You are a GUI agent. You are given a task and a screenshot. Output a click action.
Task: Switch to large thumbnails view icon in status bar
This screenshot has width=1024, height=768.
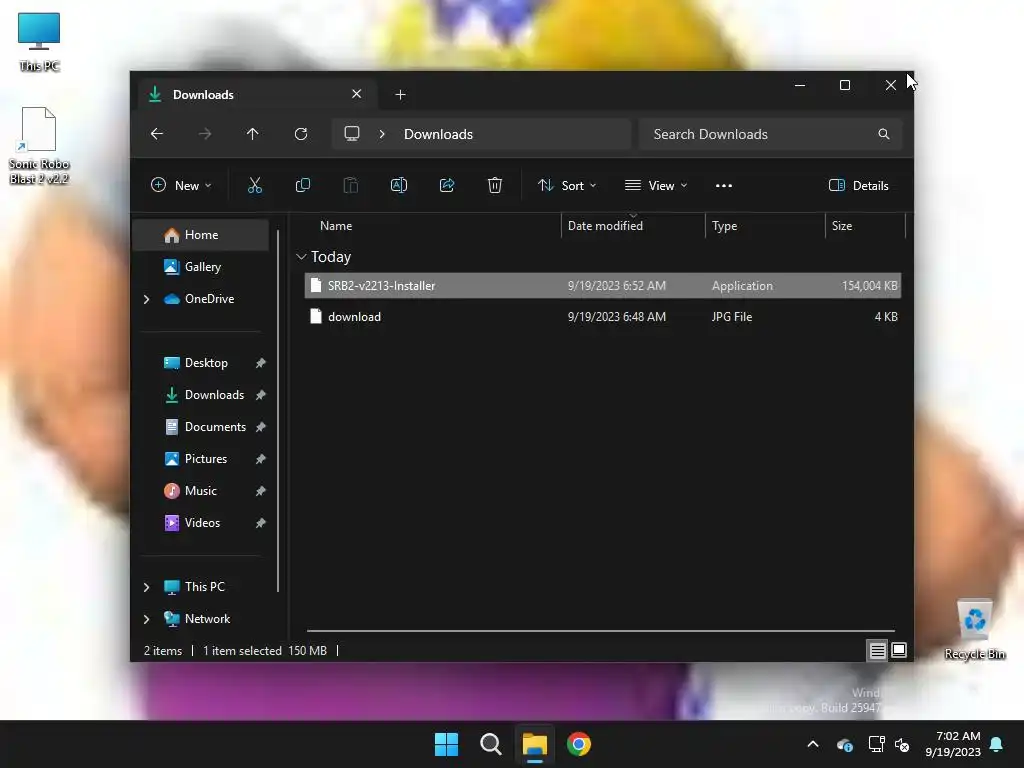coord(899,650)
